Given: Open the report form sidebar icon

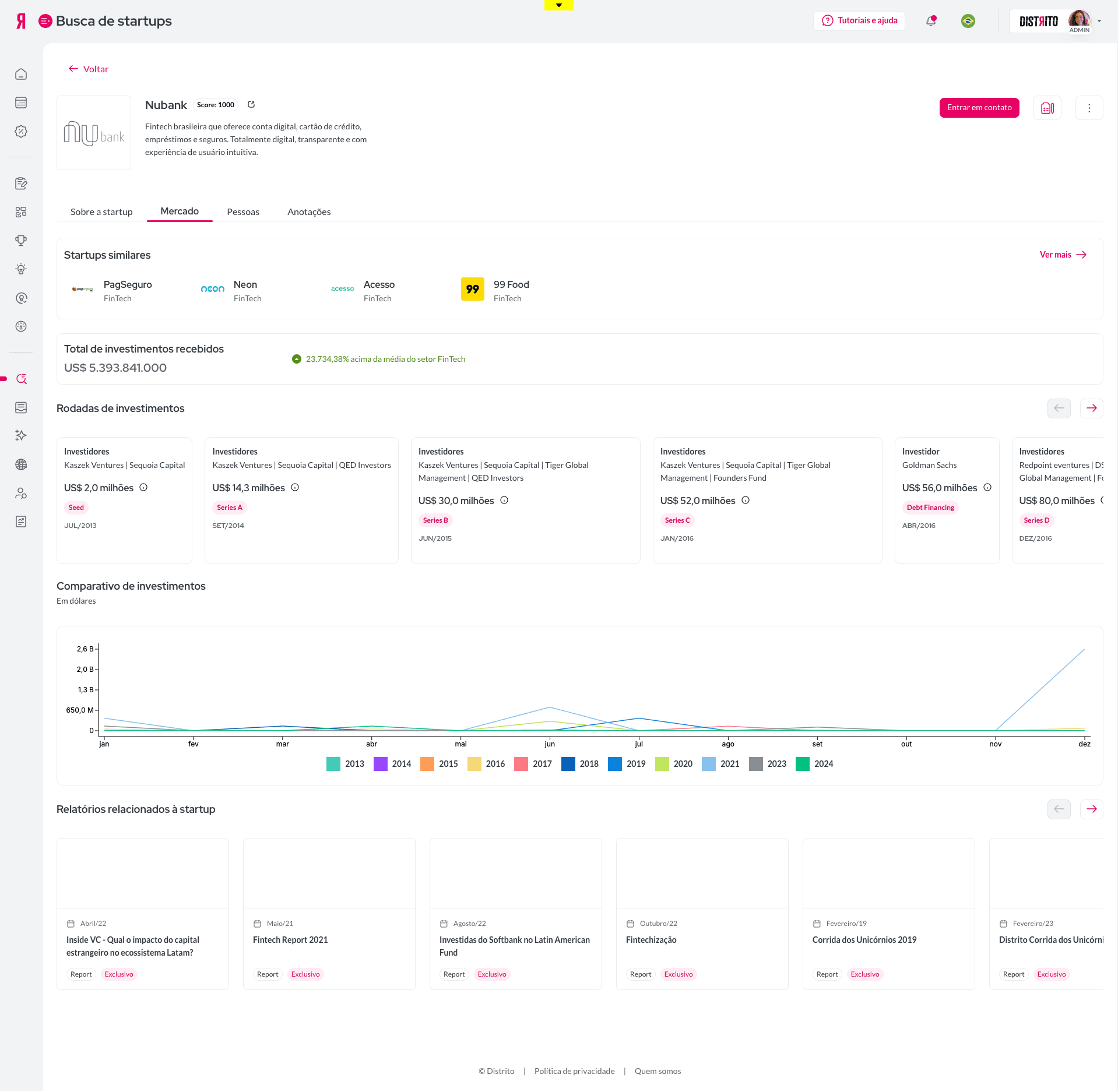Looking at the screenshot, I should (x=21, y=522).
